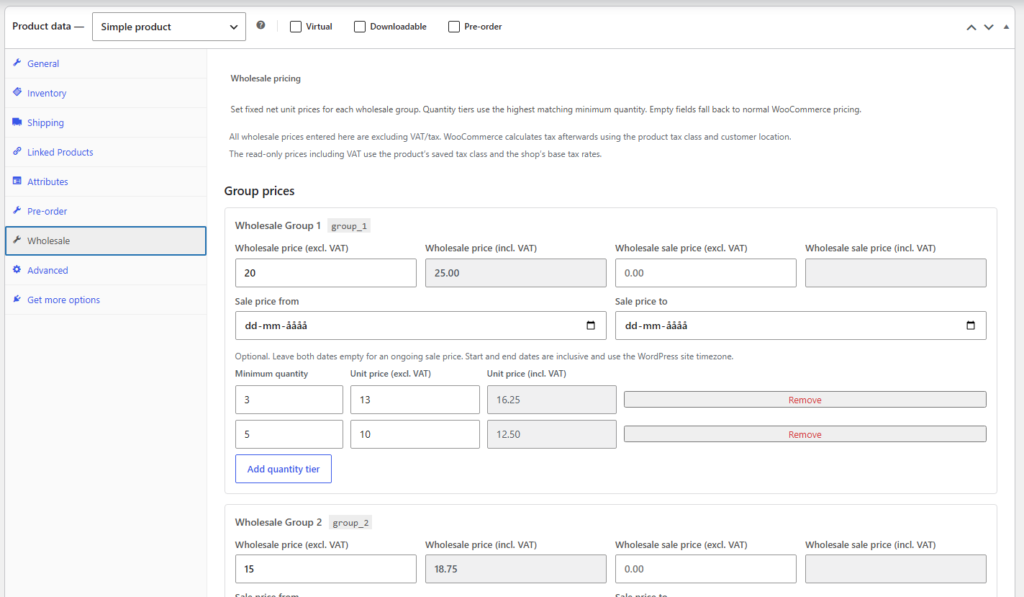This screenshot has width=1024, height=597.
Task: Click the Attributes table icon
Action: coord(17,181)
